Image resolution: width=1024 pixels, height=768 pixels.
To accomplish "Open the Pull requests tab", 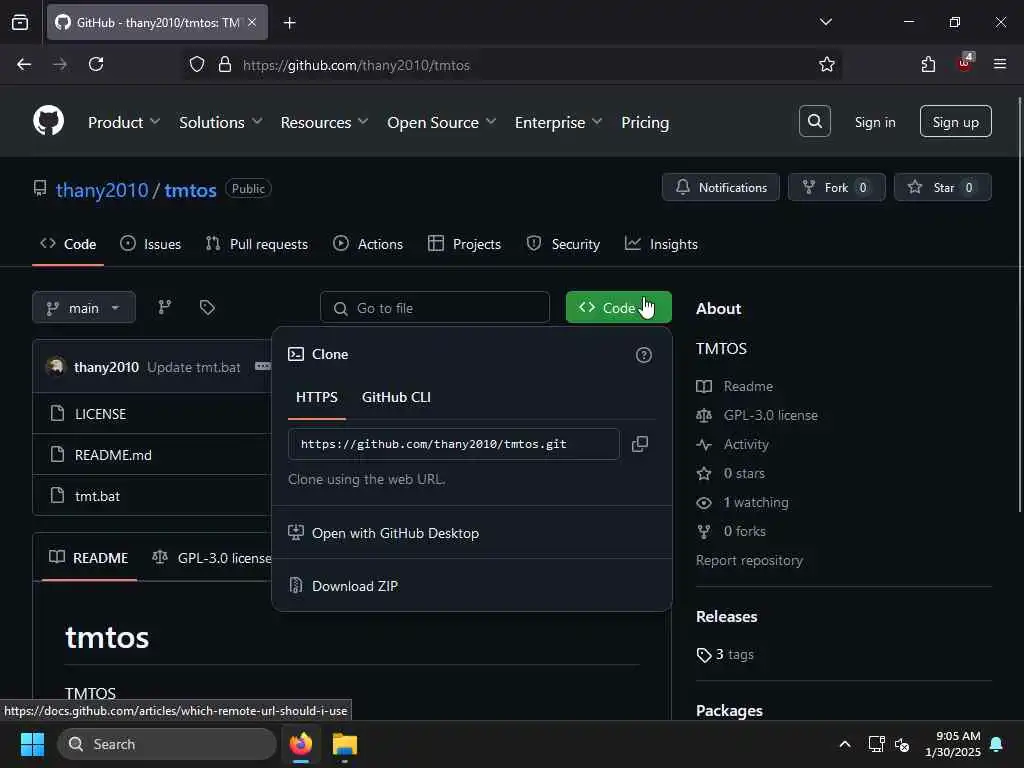I will point(257,244).
